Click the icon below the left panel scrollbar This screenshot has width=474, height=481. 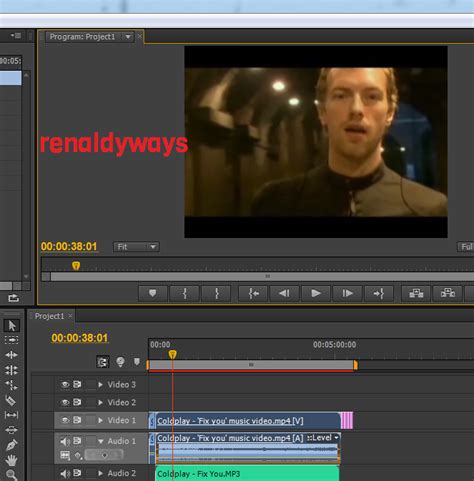(13, 298)
